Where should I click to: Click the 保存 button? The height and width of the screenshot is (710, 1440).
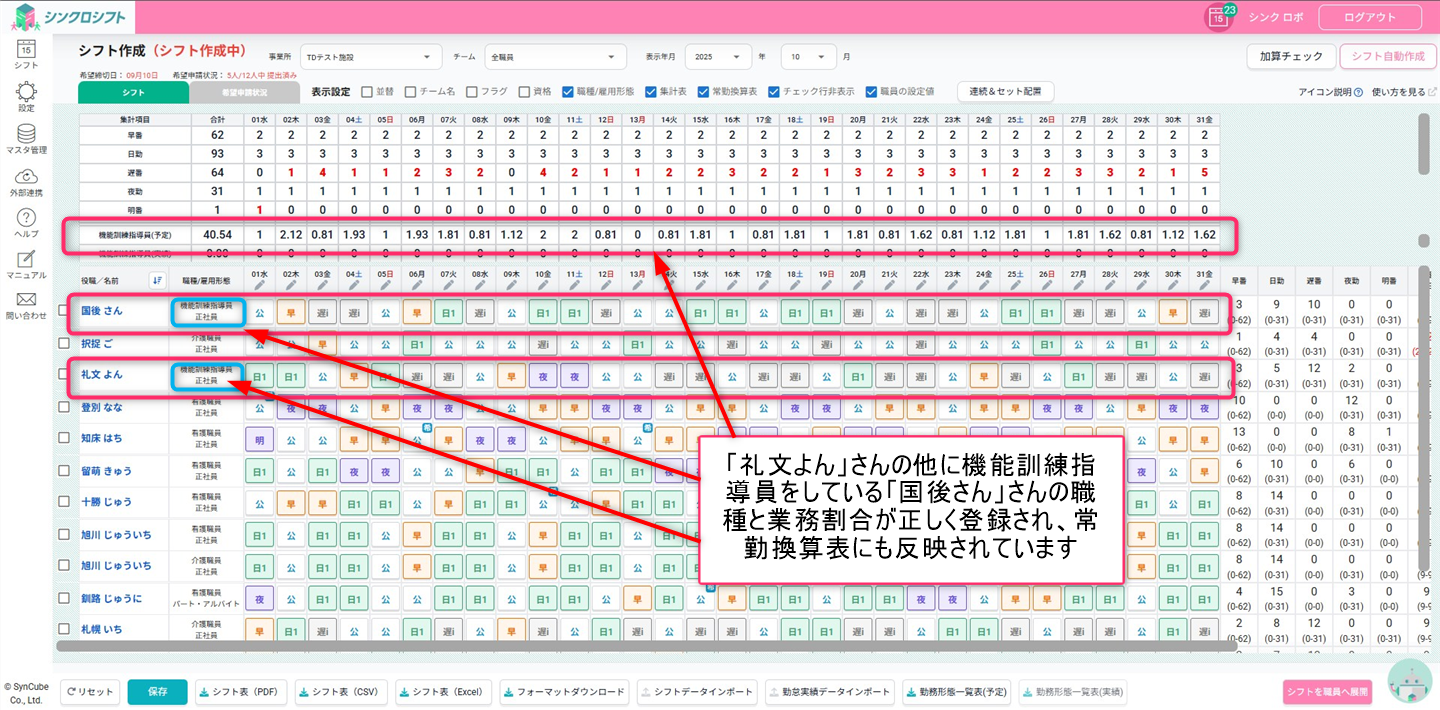click(x=157, y=692)
